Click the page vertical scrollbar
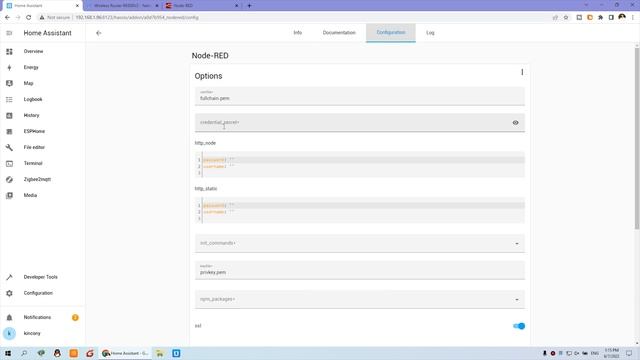 (637, 139)
